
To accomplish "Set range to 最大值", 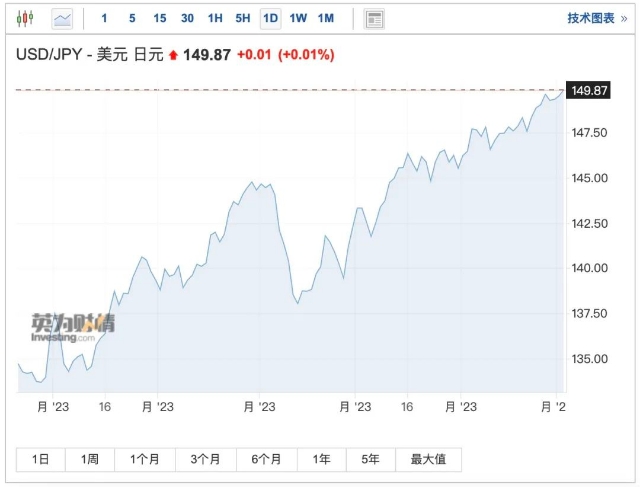I will point(429,460).
